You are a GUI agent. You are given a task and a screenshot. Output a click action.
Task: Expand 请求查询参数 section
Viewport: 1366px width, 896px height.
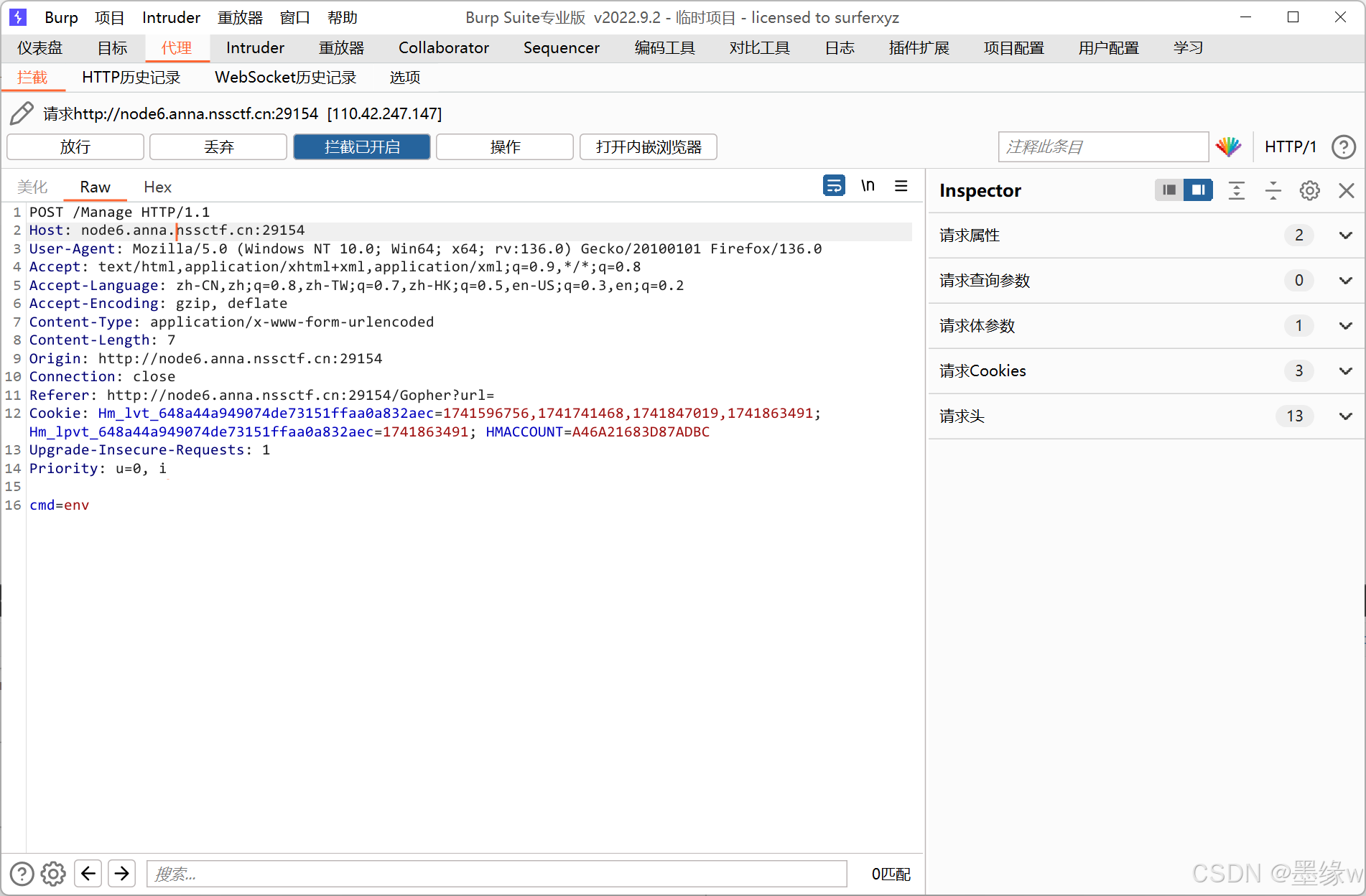point(1146,280)
